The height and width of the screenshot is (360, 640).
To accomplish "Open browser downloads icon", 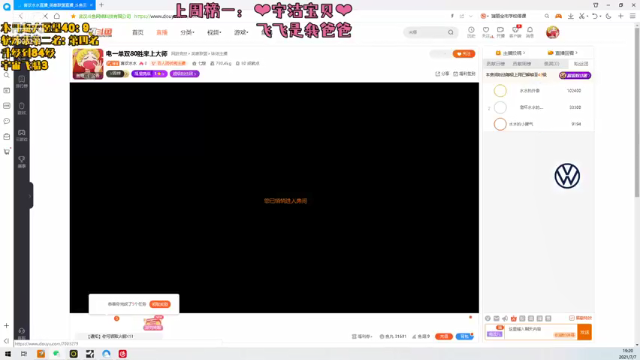I will [571, 16].
